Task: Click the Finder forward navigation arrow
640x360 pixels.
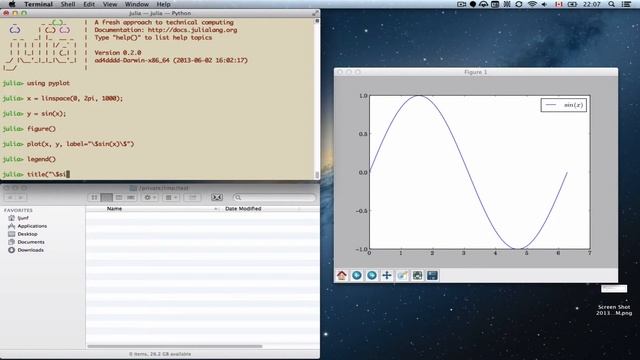Action: pyautogui.click(x=21, y=198)
